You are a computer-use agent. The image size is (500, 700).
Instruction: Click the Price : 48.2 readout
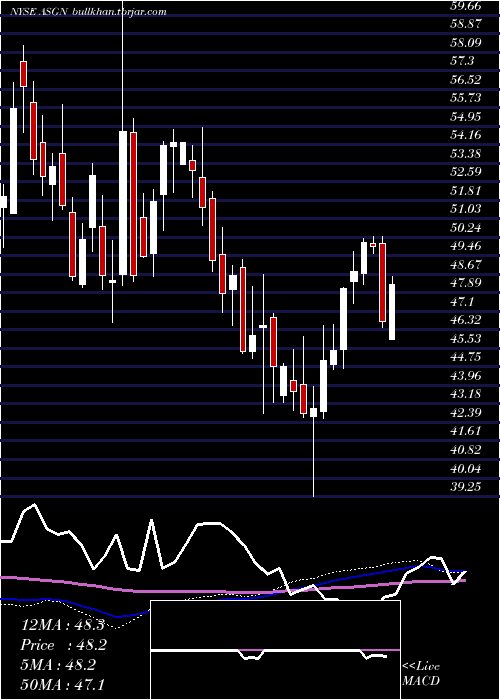pyautogui.click(x=64, y=645)
